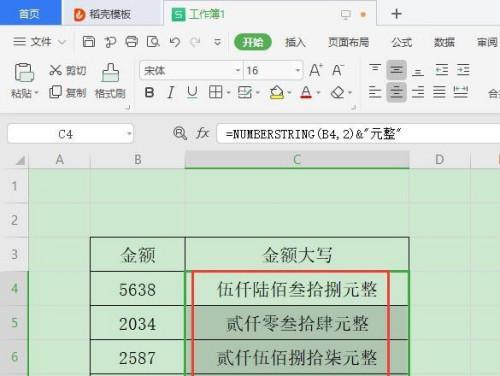Image resolution: width=500 pixels, height=376 pixels.
Task: Decrease font size with A- icon
Action: (x=338, y=70)
